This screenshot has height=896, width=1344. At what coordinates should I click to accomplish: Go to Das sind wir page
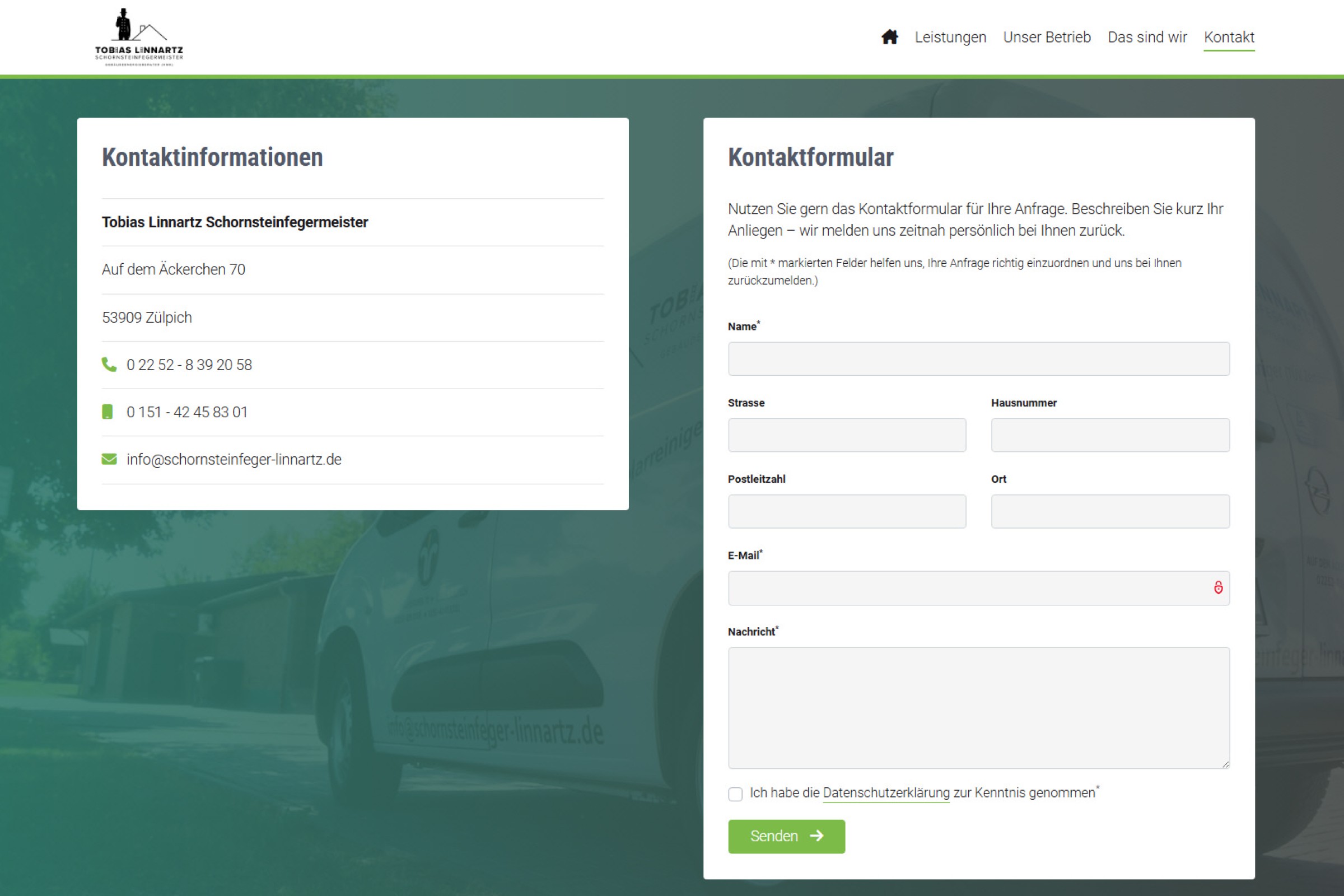(x=1147, y=37)
